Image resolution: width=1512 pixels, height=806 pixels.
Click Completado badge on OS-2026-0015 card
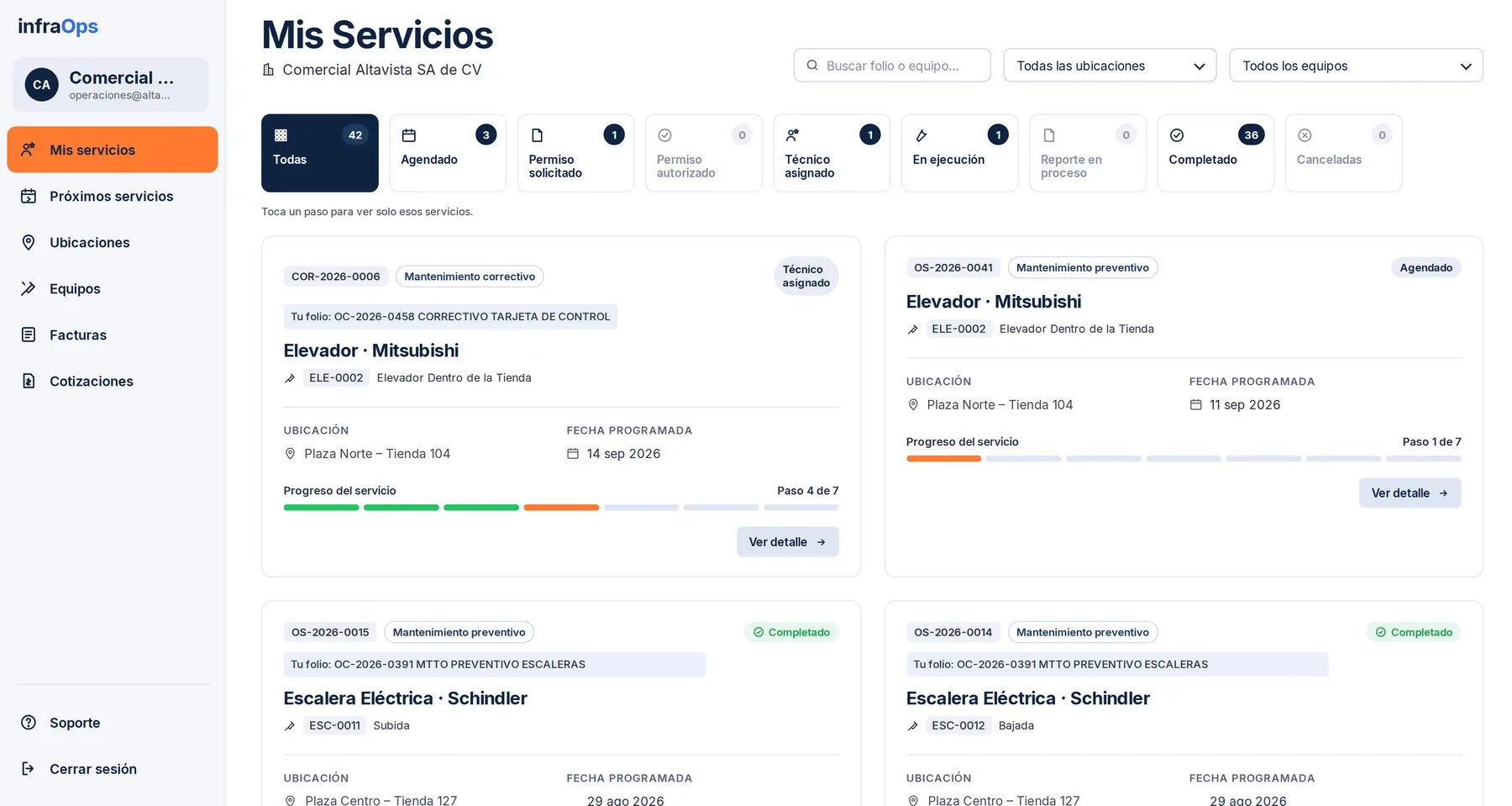791,633
